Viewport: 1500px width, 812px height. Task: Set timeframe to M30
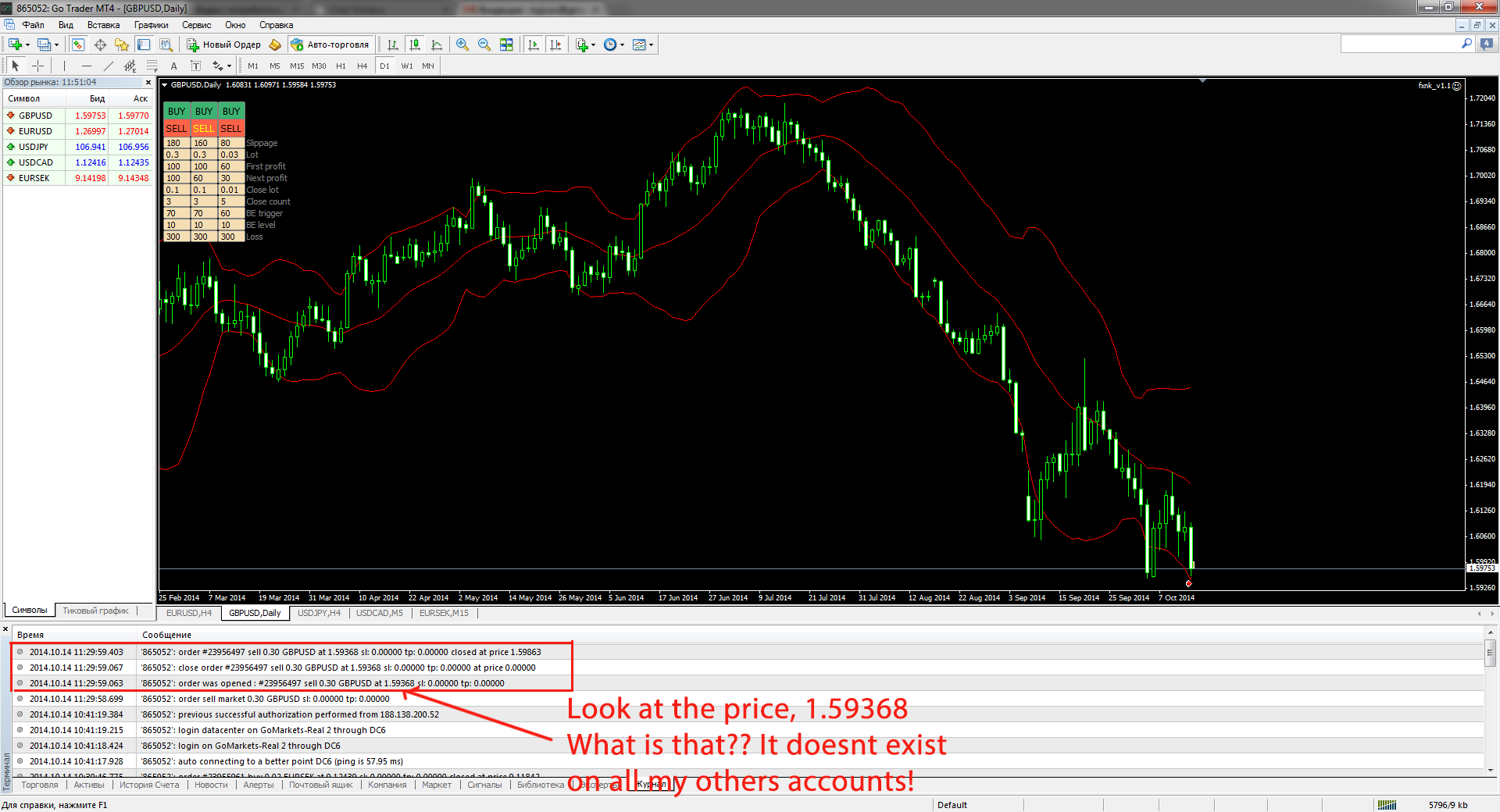[319, 66]
